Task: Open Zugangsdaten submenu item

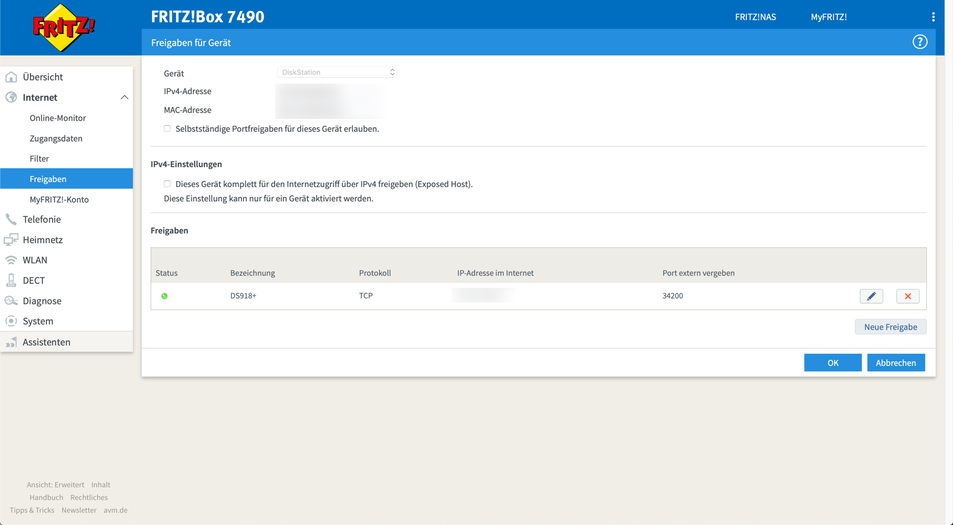Action: pyautogui.click(x=56, y=139)
